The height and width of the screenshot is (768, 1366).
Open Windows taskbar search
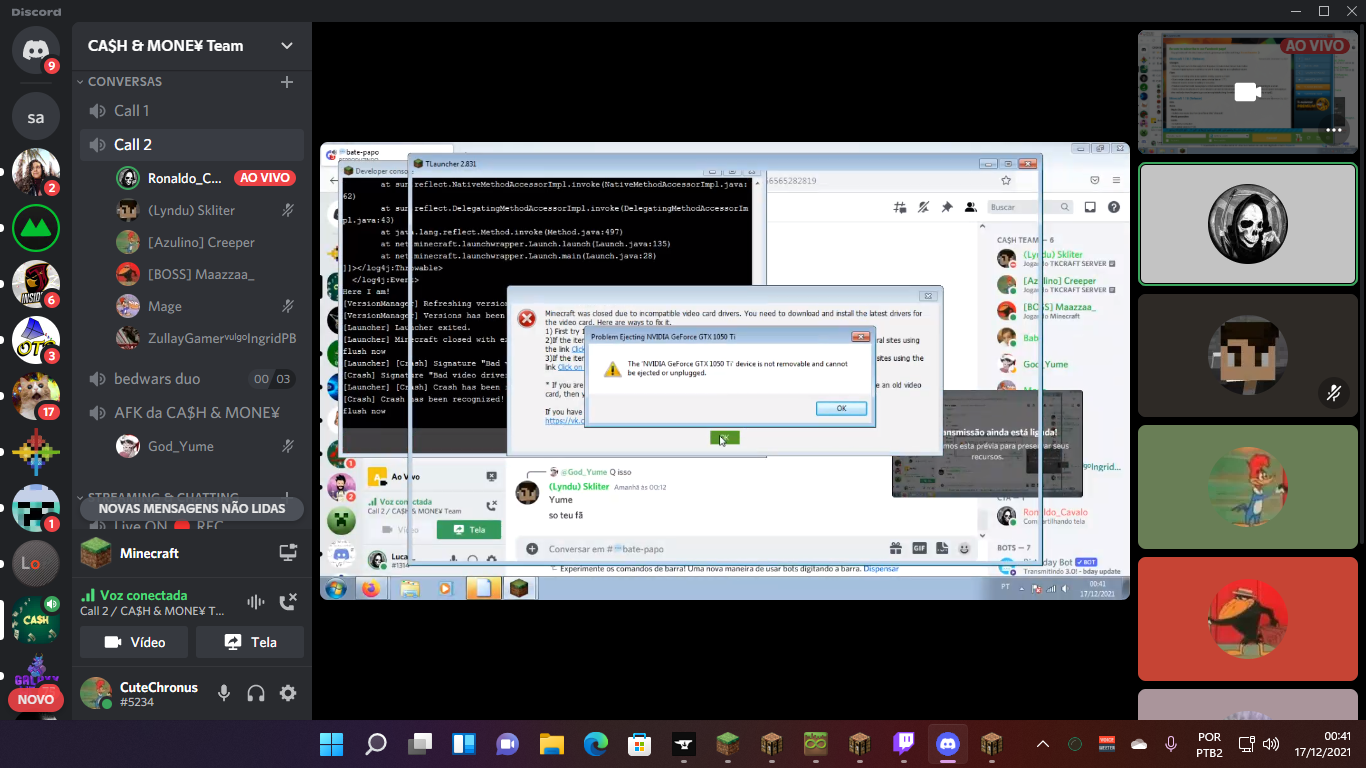point(376,744)
